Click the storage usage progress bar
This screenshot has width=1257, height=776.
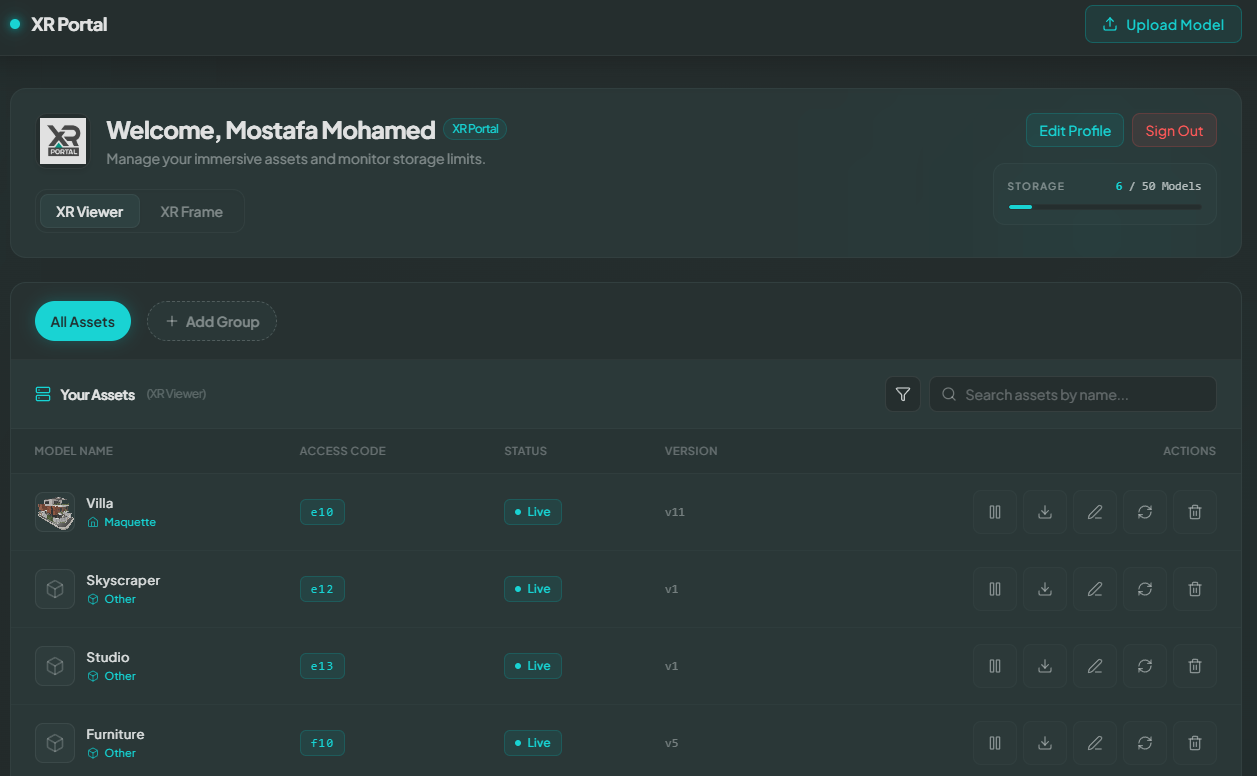pyautogui.click(x=1105, y=207)
